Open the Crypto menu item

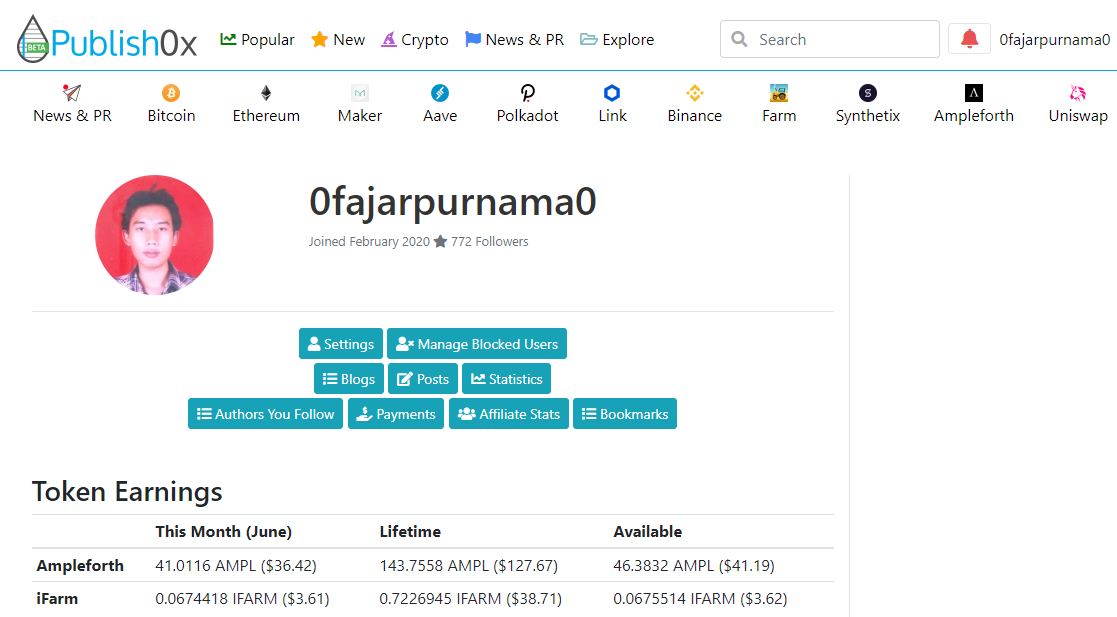click(x=415, y=40)
